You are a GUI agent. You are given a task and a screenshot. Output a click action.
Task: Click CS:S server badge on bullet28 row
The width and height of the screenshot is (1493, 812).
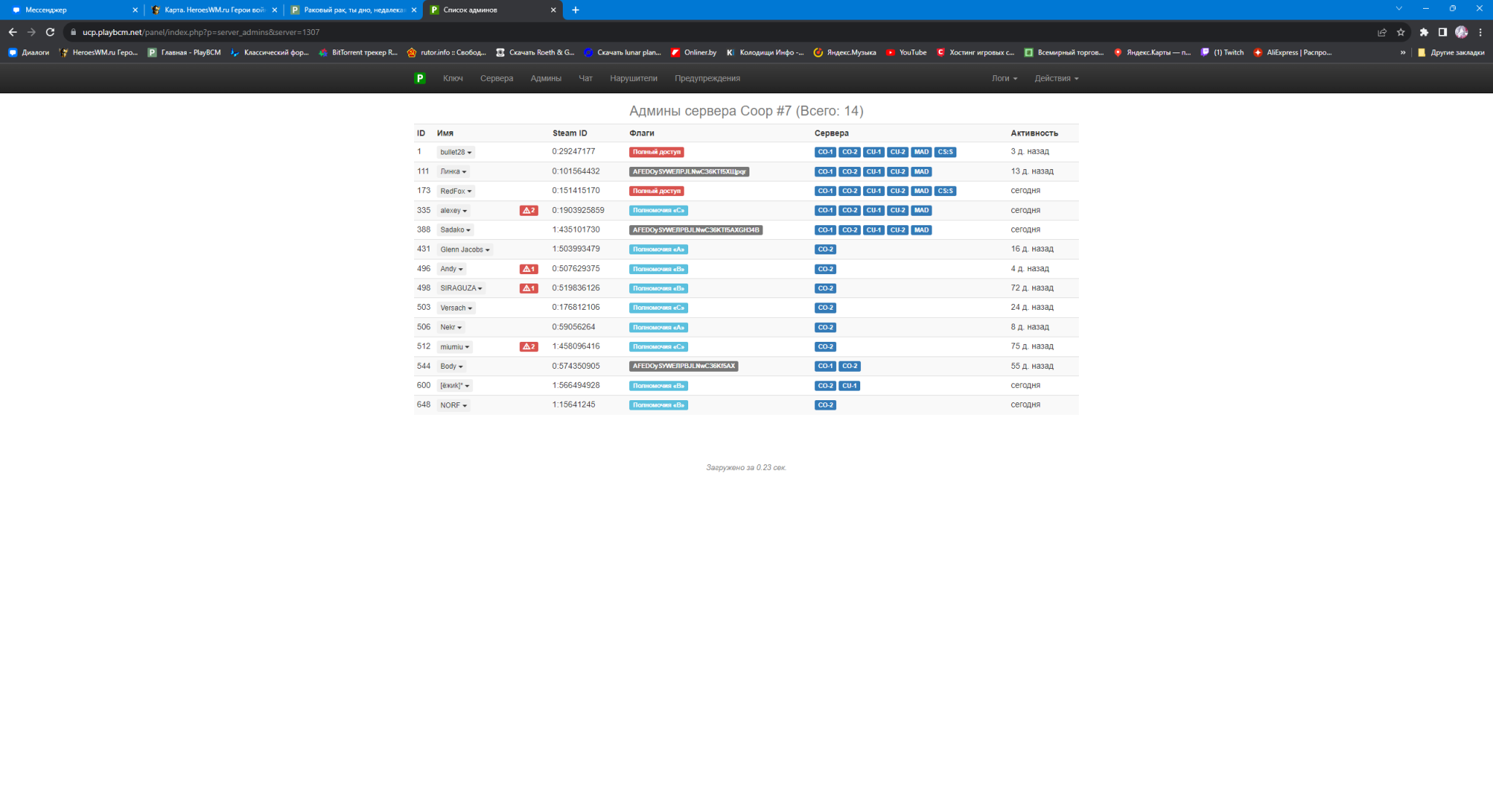click(x=945, y=152)
